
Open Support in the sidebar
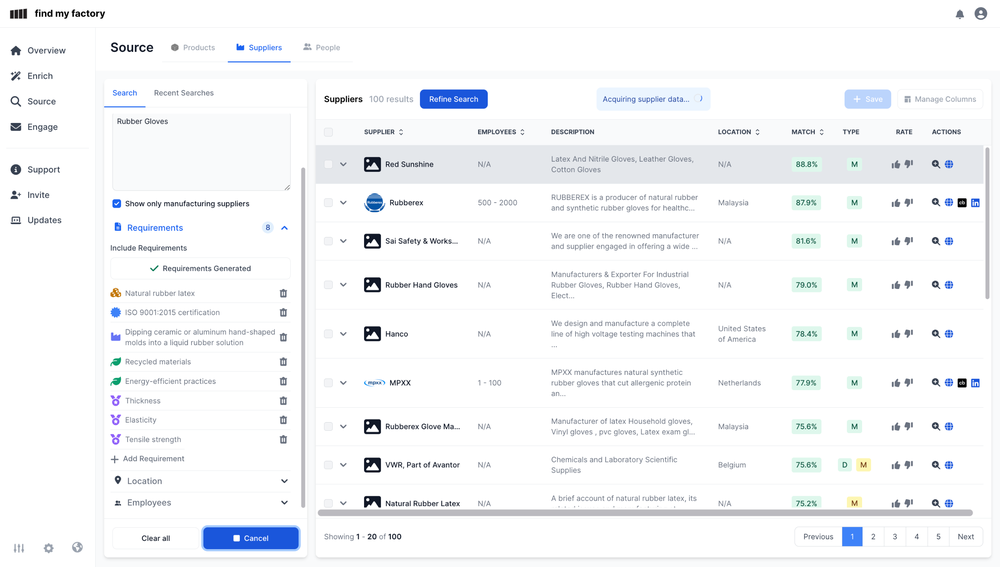coord(36,170)
